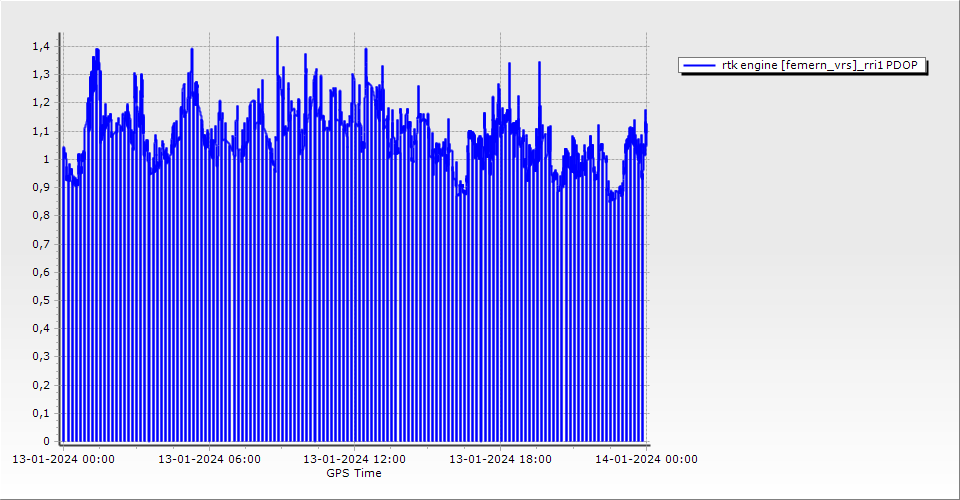Click the 0,9 value on the y-axis

(40, 187)
